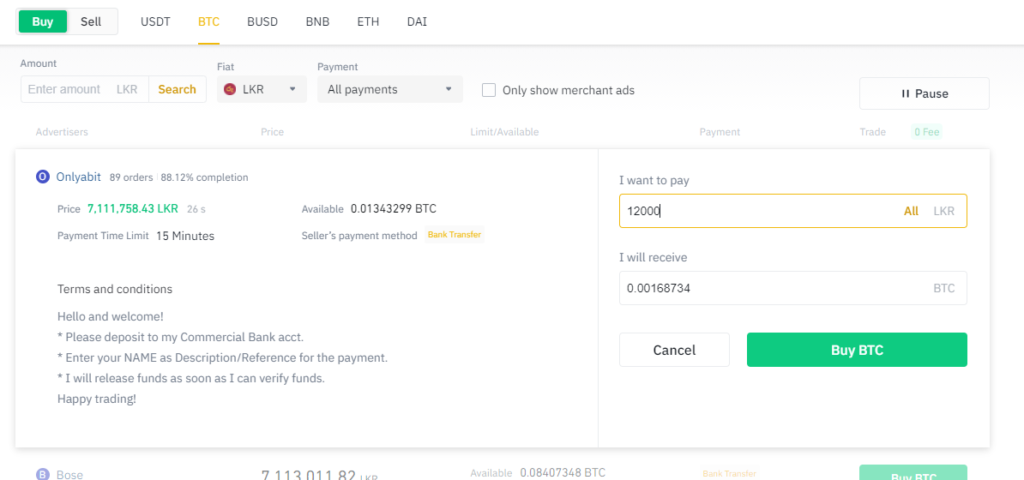The image size is (1024, 480).
Task: Open the LKR fiat dropdown
Action: click(262, 89)
